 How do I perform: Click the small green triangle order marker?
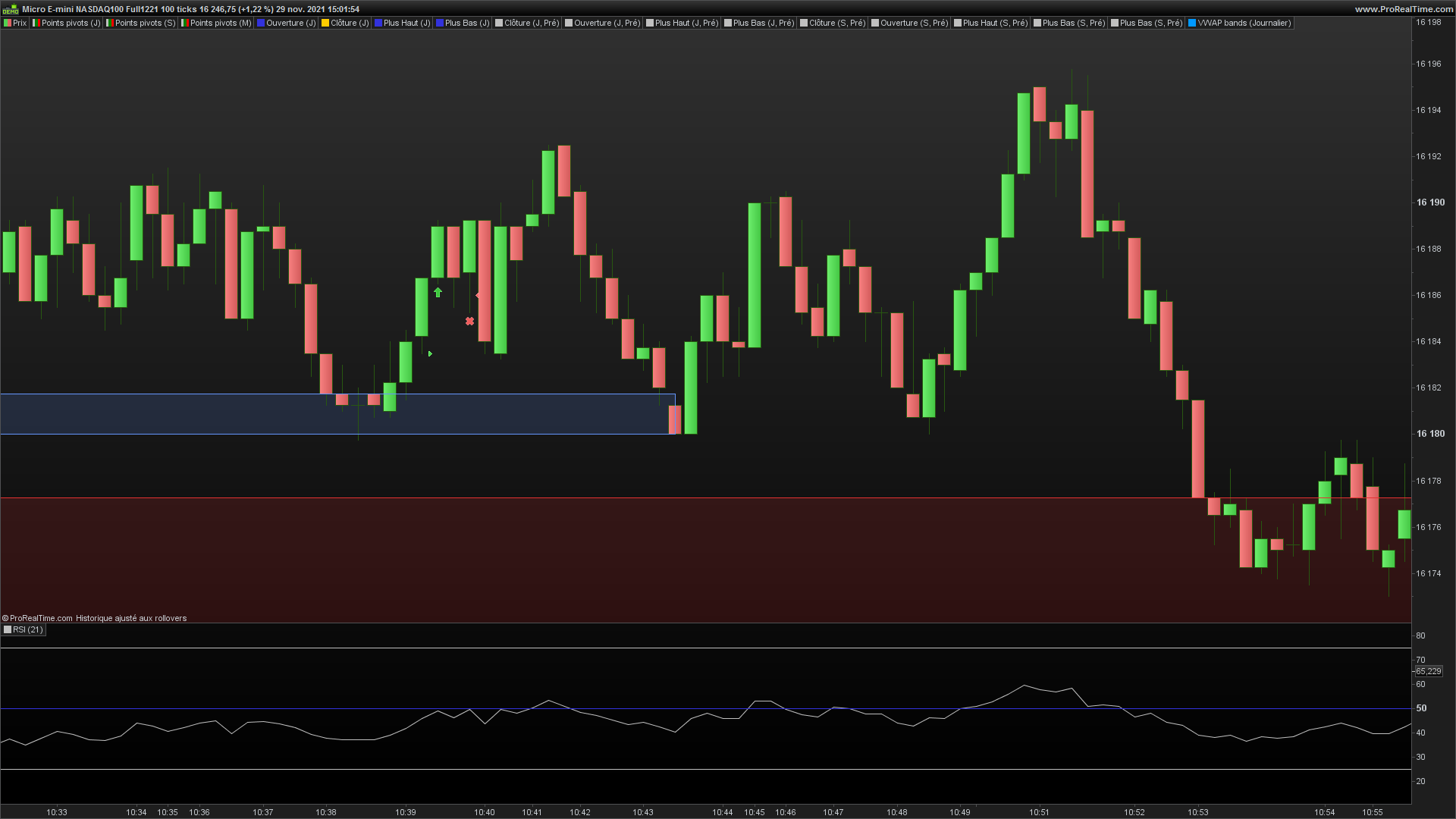click(x=430, y=354)
